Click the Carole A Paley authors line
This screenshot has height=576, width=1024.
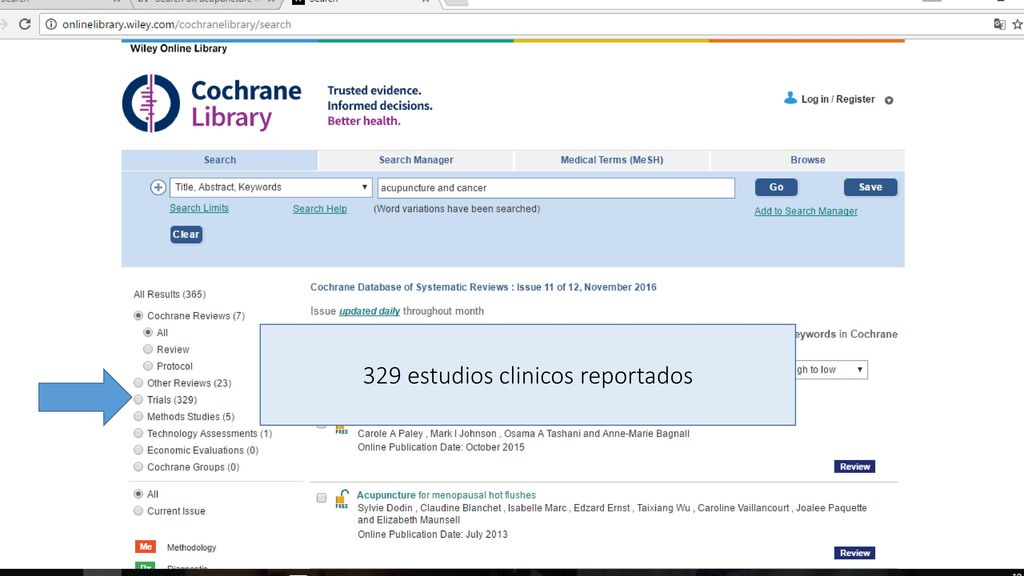pos(523,434)
